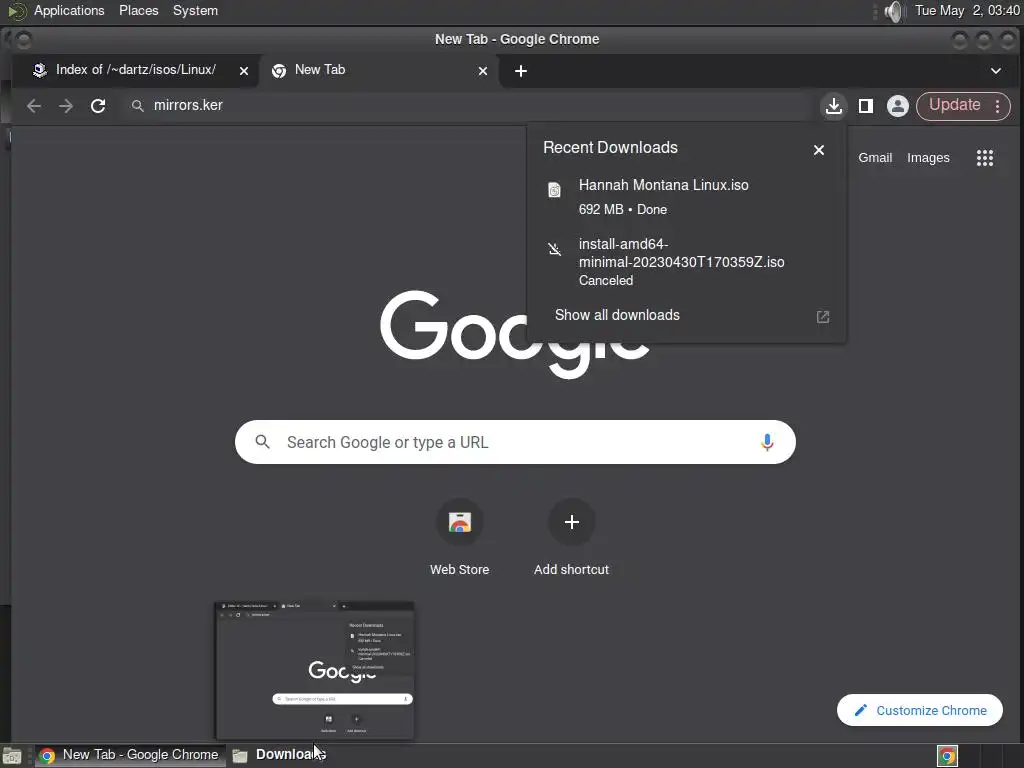Select the New Tab tab

379,70
